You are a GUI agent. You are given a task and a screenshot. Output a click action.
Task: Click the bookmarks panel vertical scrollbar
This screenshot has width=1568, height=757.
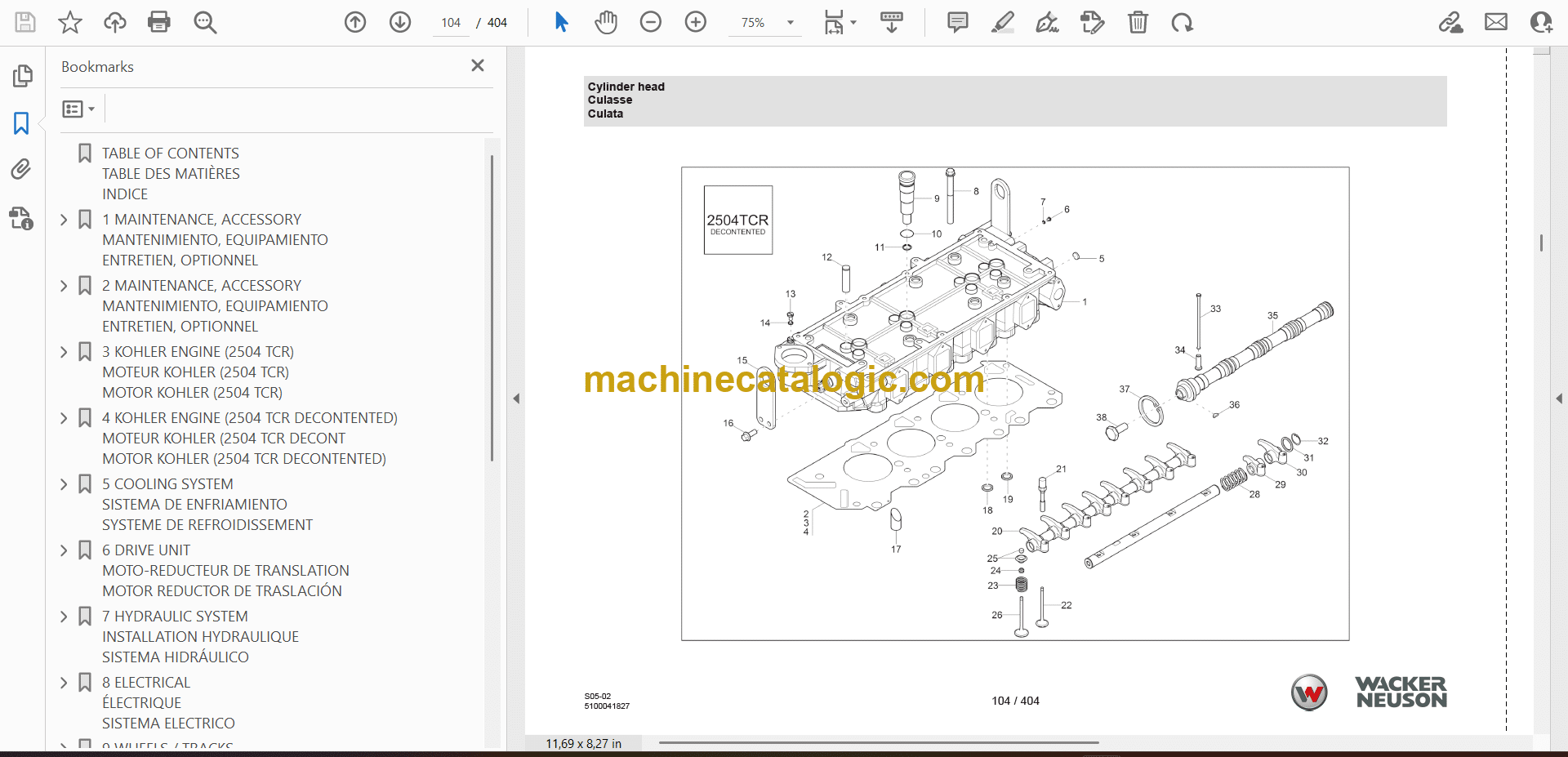(492, 308)
